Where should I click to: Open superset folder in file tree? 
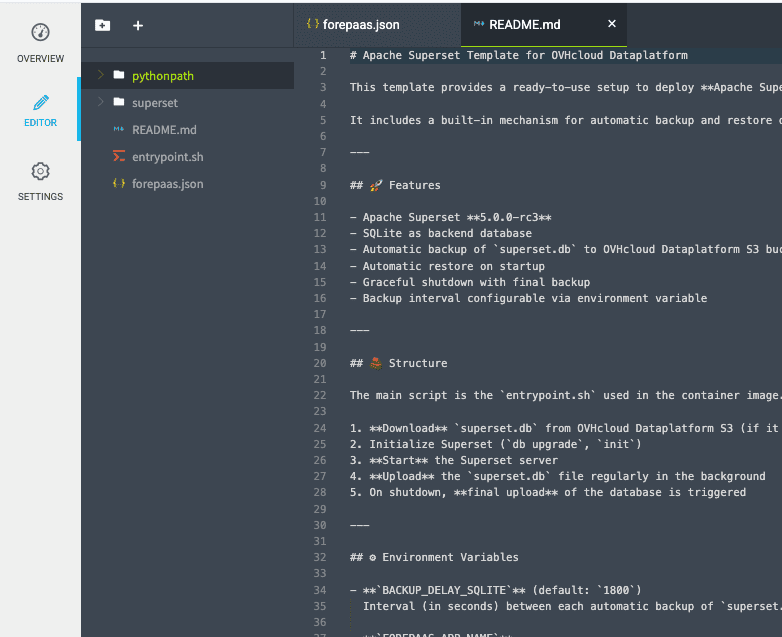pos(188,103)
